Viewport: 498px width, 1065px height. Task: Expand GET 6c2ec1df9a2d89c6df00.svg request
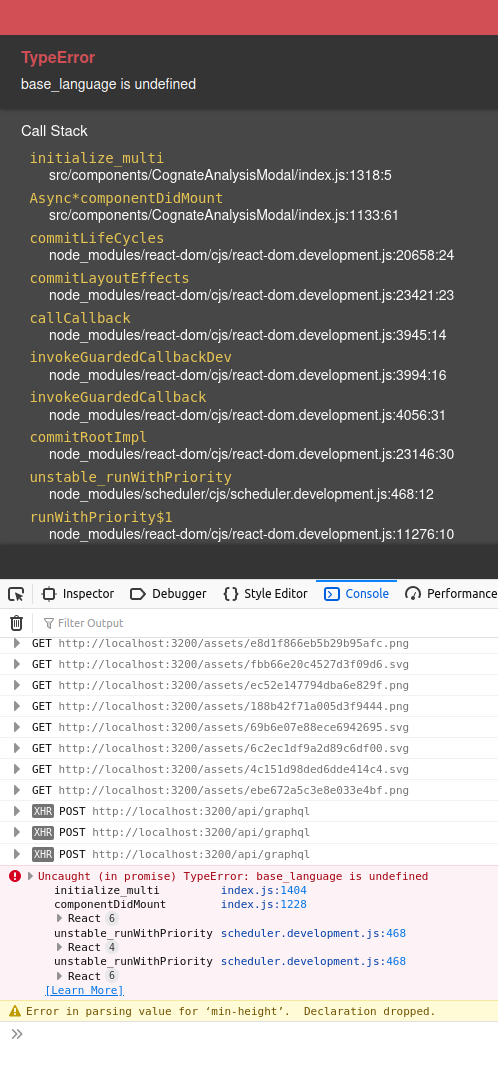pyautogui.click(x=18, y=748)
